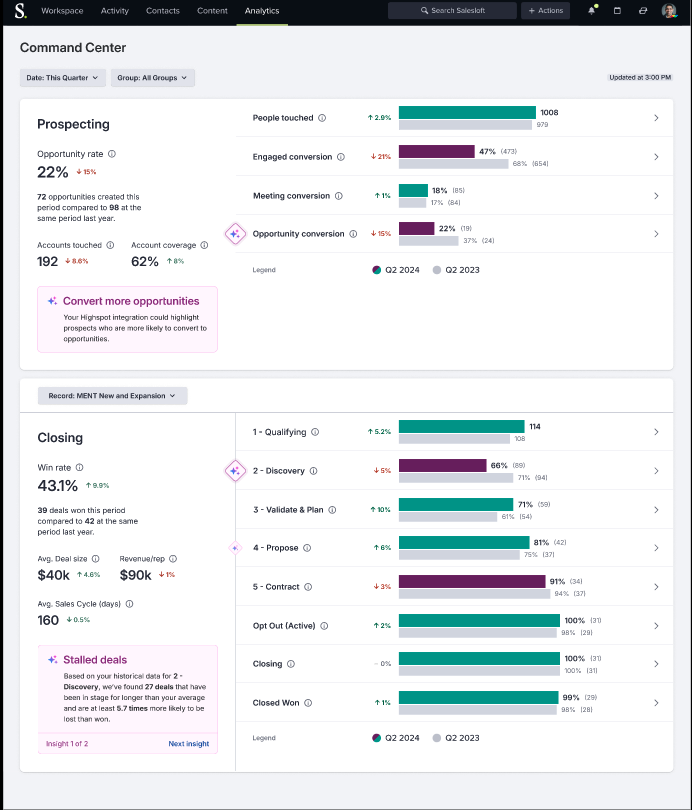
Task: Show info for Closed Won
Action: (x=308, y=703)
